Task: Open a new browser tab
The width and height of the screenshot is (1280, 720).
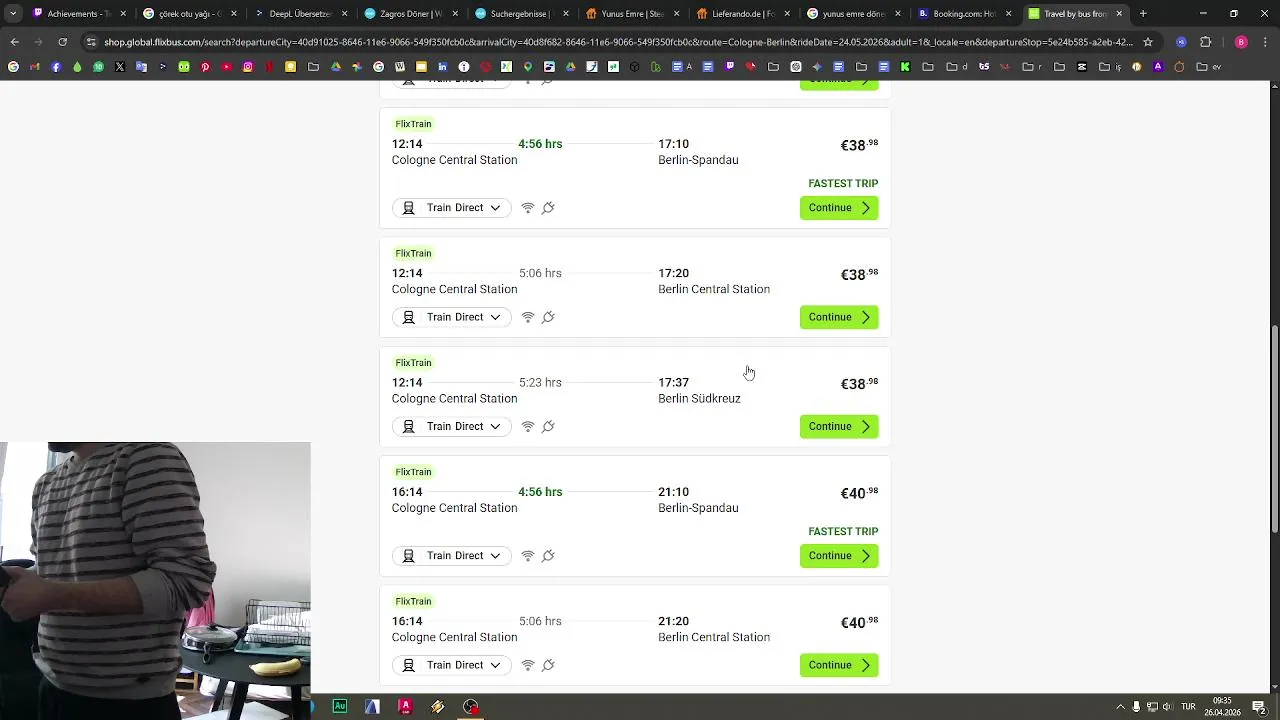Action: [1143, 14]
